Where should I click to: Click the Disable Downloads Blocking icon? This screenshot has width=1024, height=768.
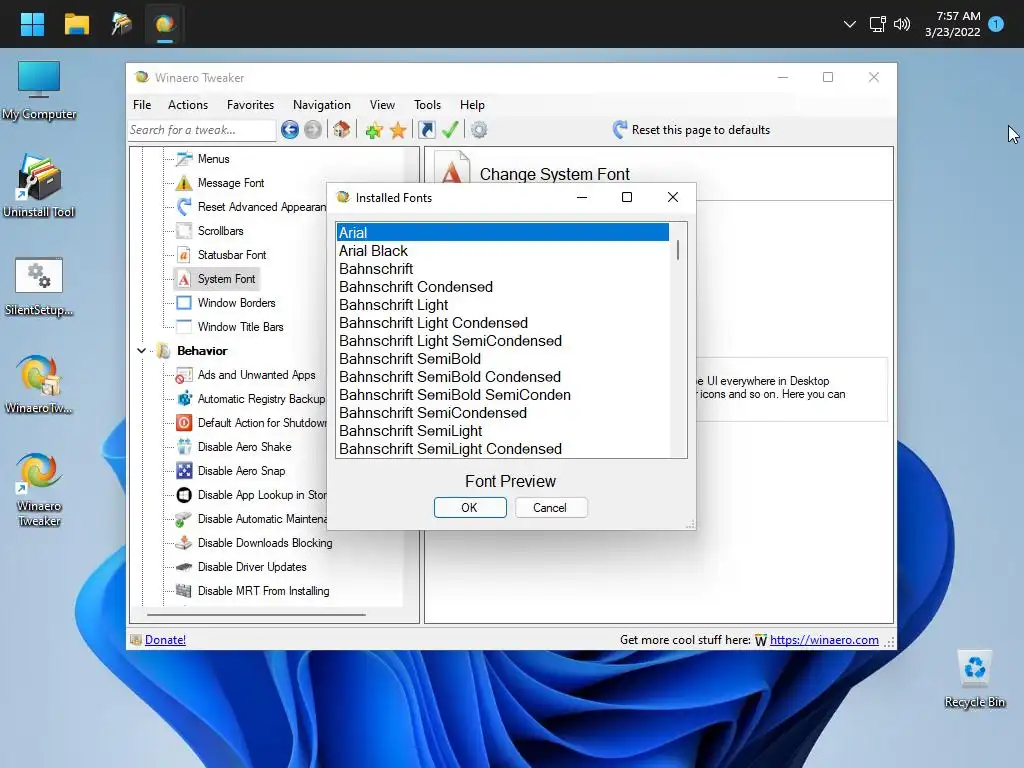(185, 543)
